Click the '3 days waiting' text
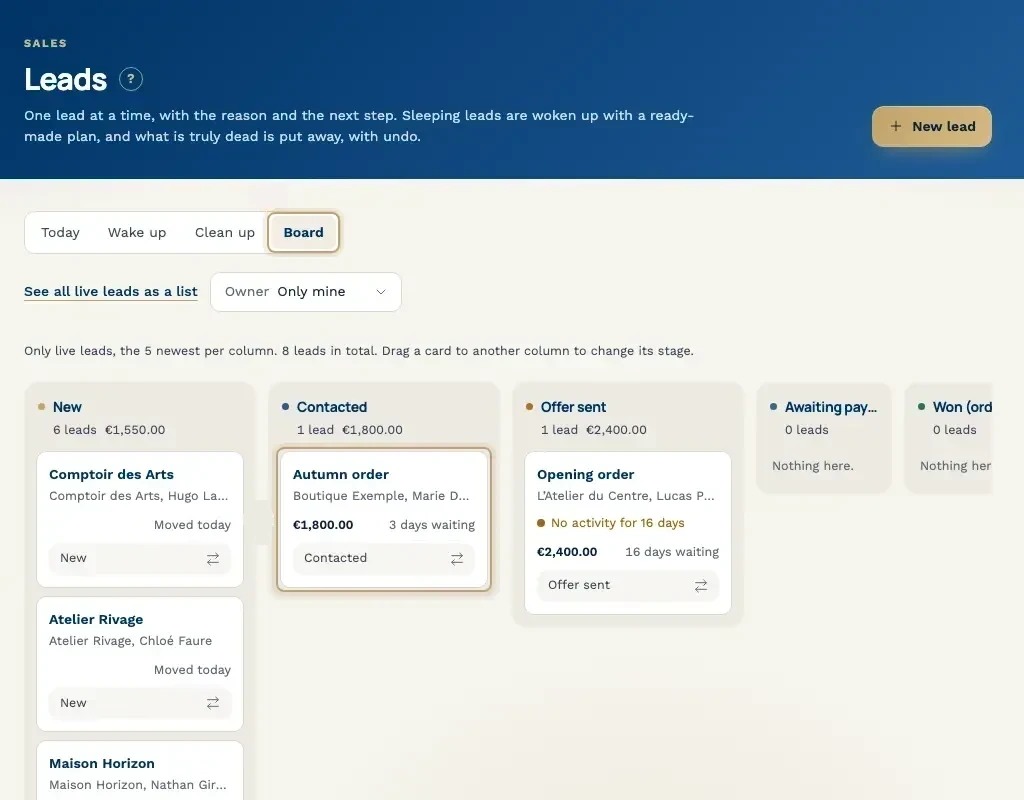1024x800 pixels. pyautogui.click(x=432, y=525)
